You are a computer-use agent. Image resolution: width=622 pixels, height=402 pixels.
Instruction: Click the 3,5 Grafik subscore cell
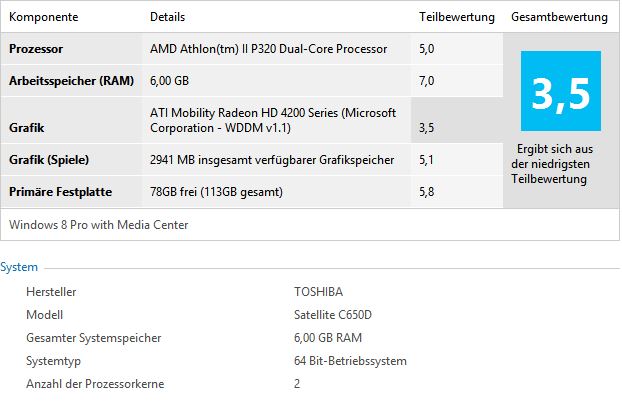[x=457, y=120]
